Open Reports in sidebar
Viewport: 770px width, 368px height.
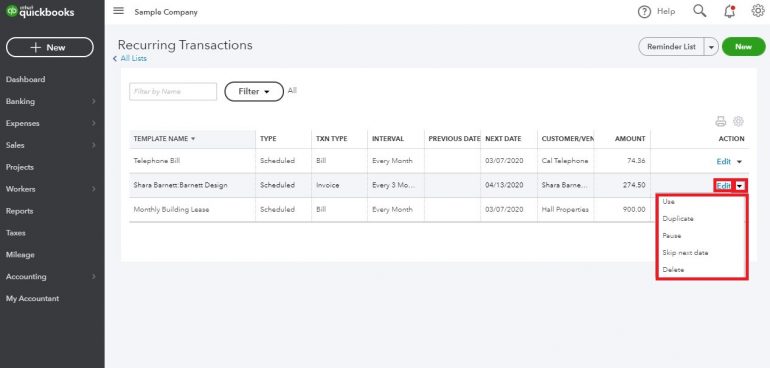[19, 211]
